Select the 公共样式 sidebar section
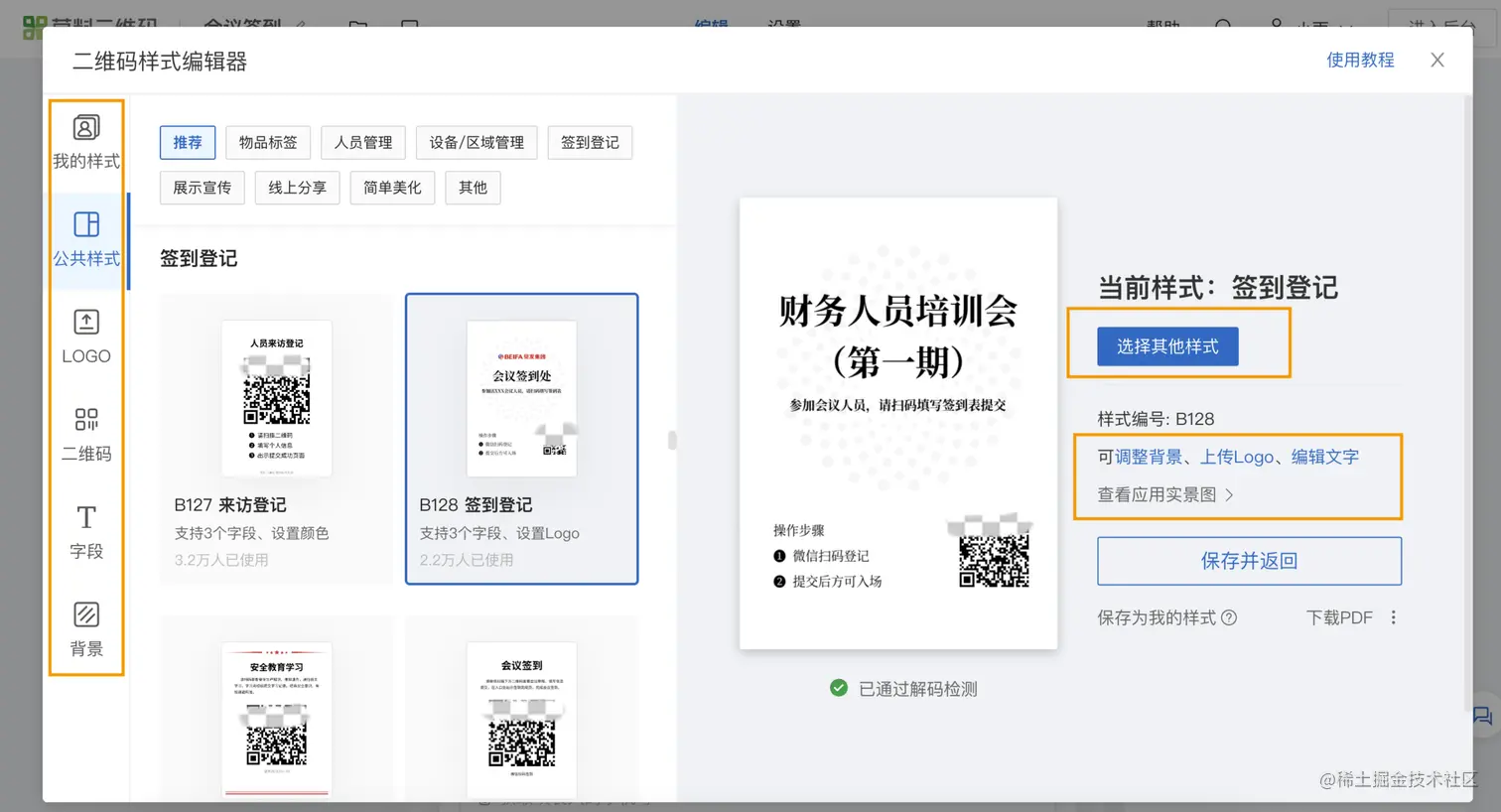1501x812 pixels. [x=86, y=240]
